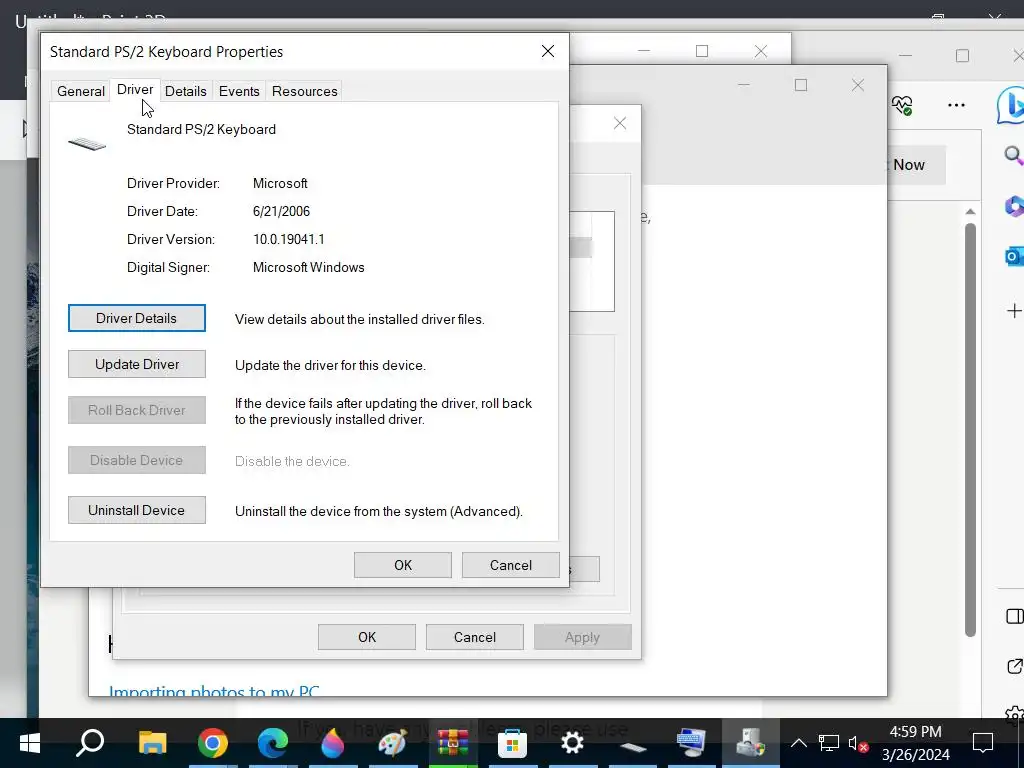Open the Bing Copilot sidebar icon
The image size is (1024, 768).
point(1010,105)
